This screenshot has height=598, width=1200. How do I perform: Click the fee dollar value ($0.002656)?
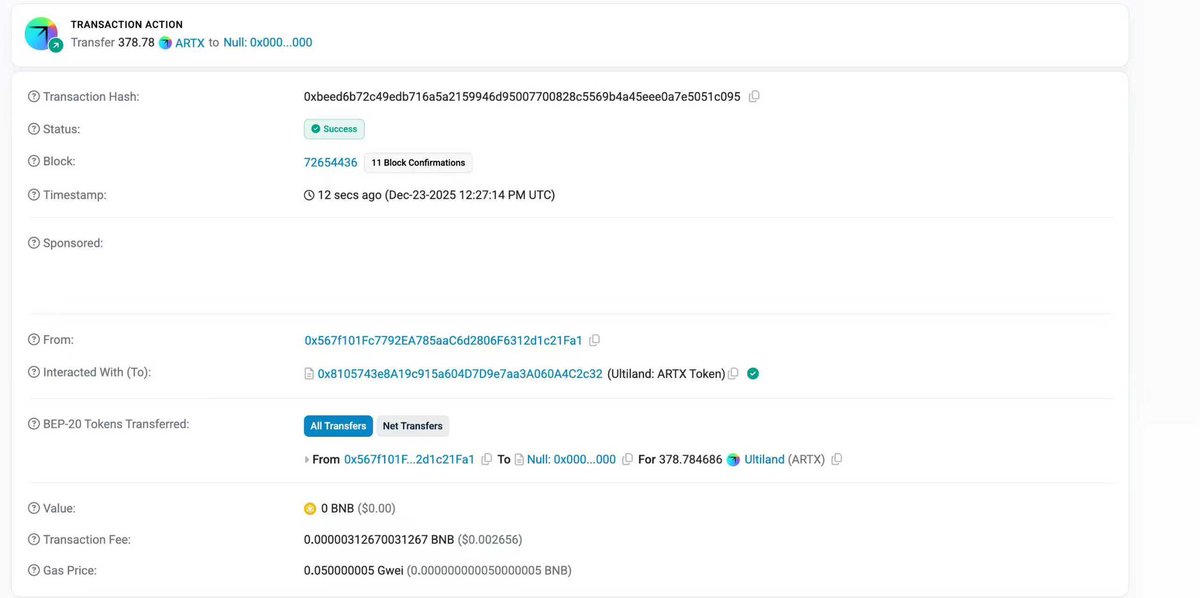coord(490,540)
